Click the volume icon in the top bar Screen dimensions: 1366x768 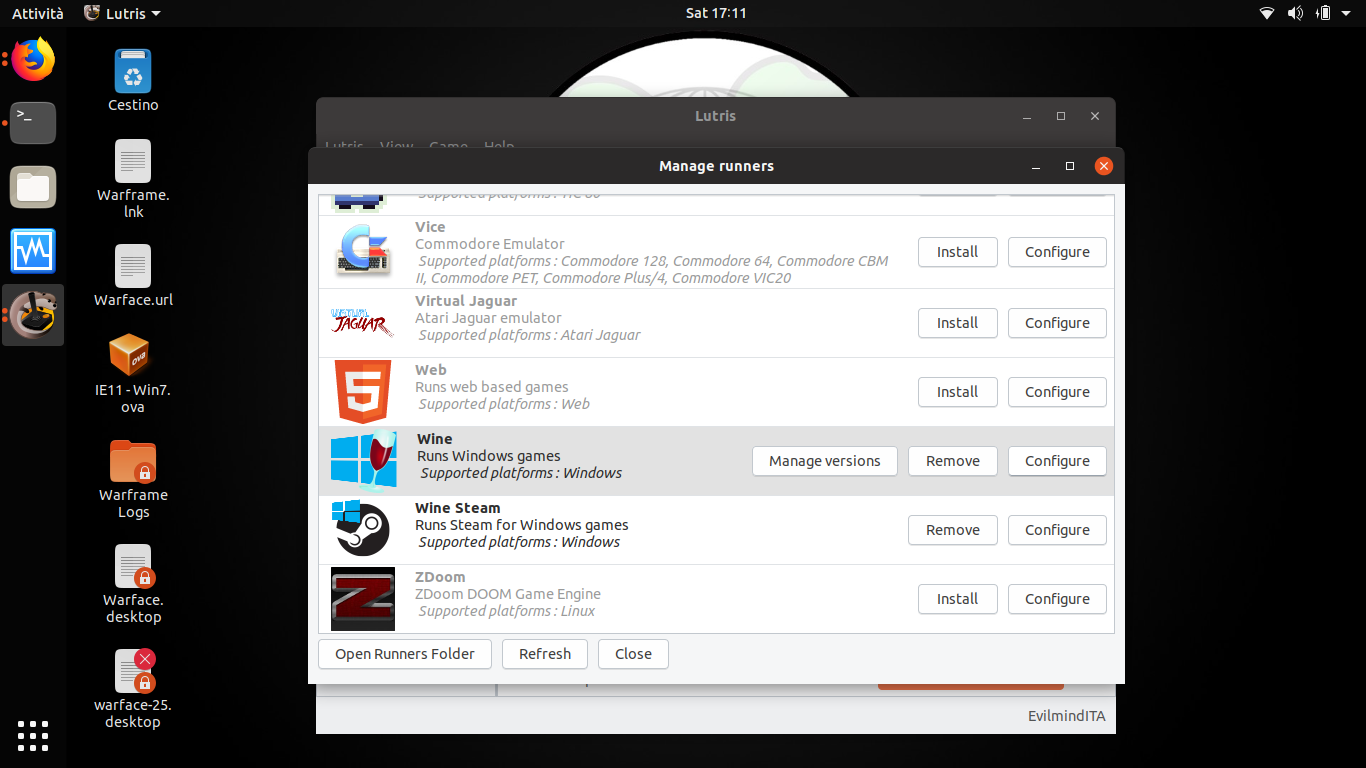click(1295, 13)
